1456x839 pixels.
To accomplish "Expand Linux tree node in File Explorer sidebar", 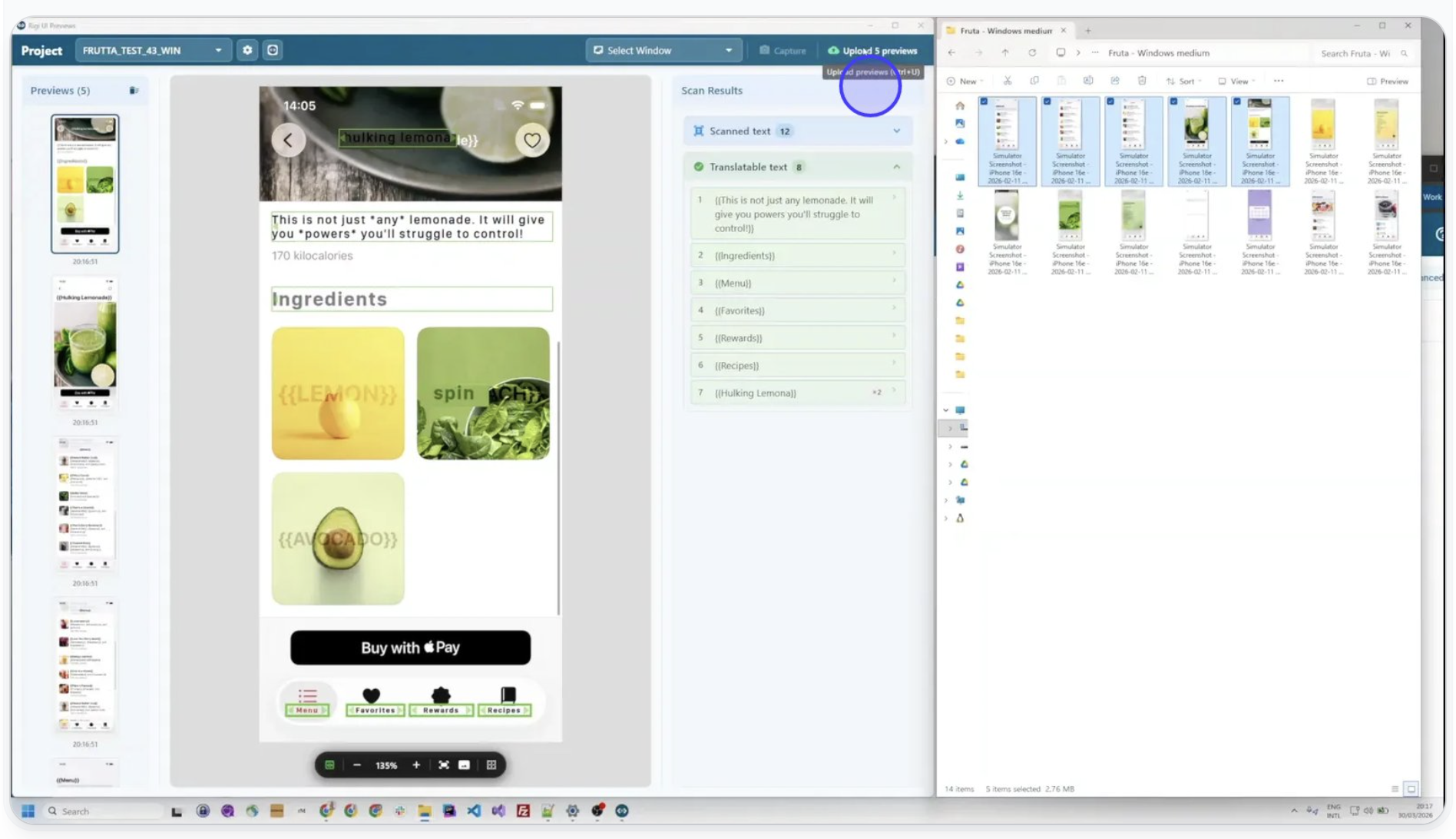I will 946,519.
